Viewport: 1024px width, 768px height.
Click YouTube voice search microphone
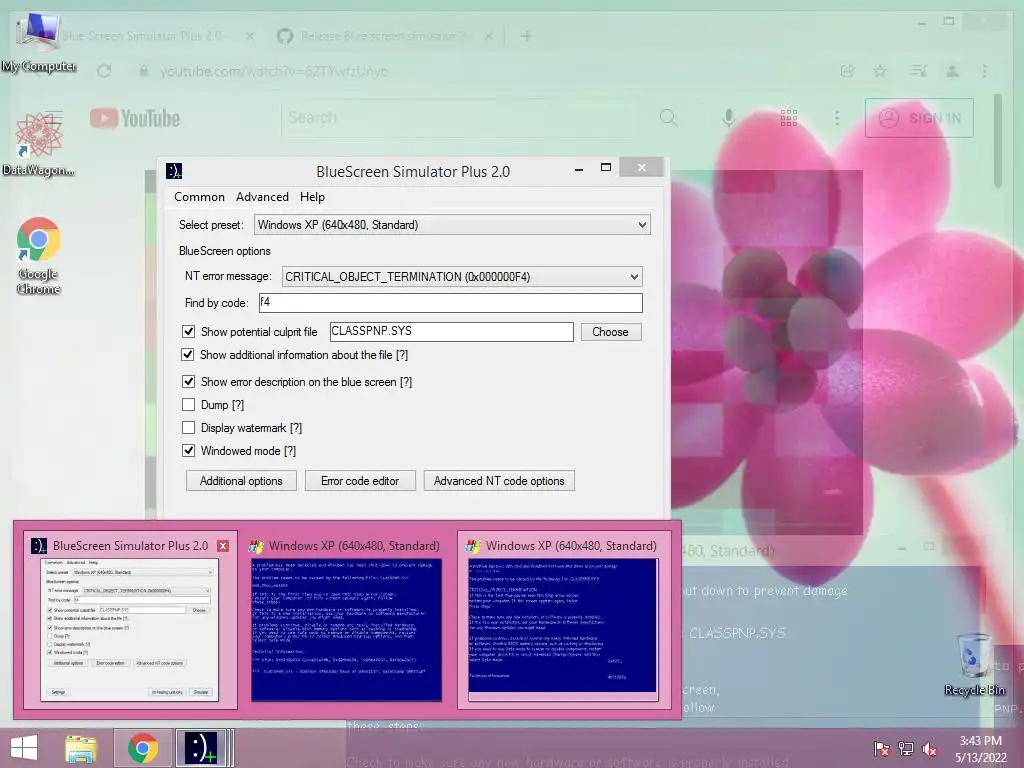click(729, 118)
